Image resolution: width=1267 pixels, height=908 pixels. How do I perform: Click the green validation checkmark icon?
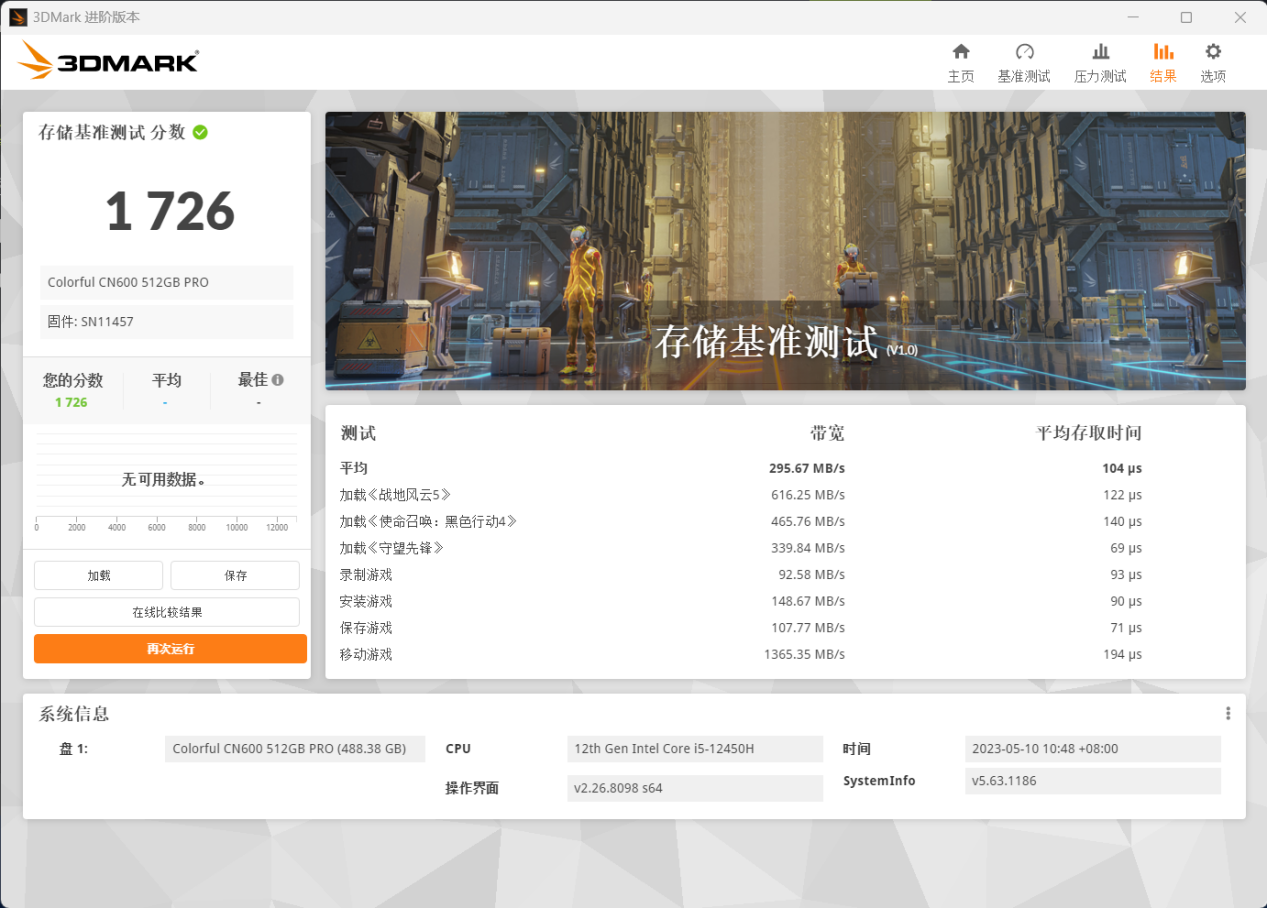[200, 132]
